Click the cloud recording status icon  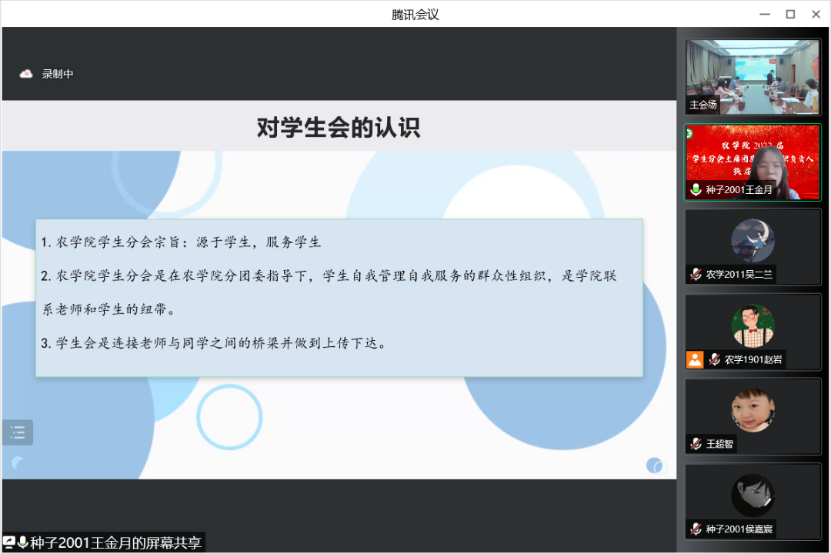(26, 74)
